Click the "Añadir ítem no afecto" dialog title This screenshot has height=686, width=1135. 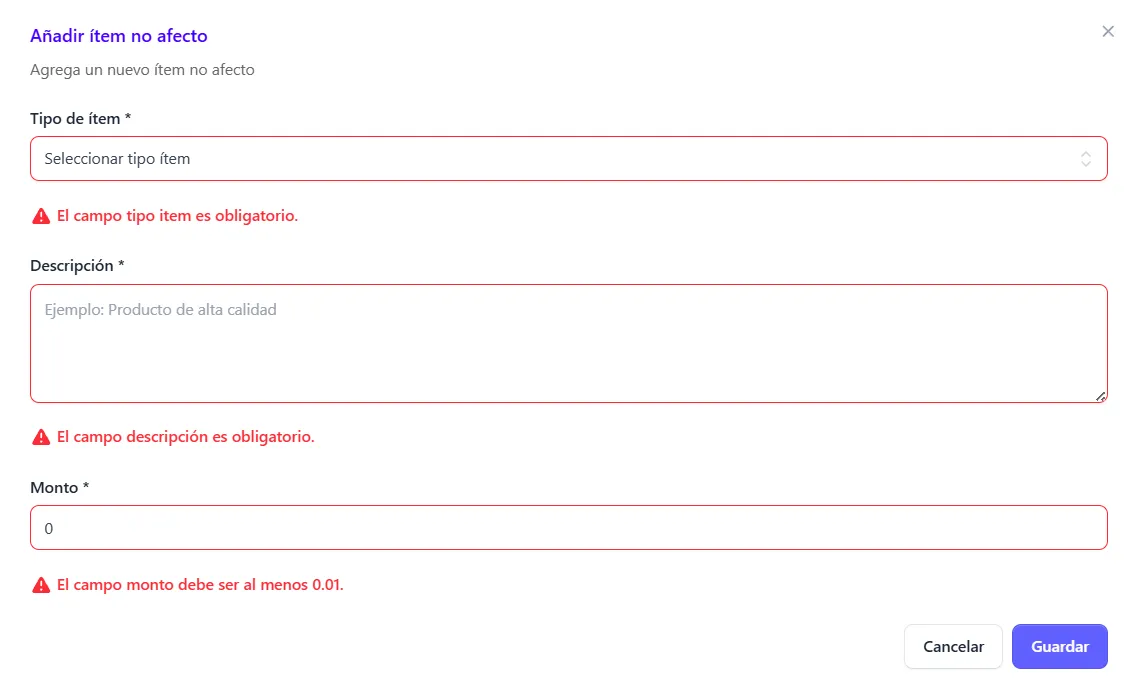coord(119,36)
